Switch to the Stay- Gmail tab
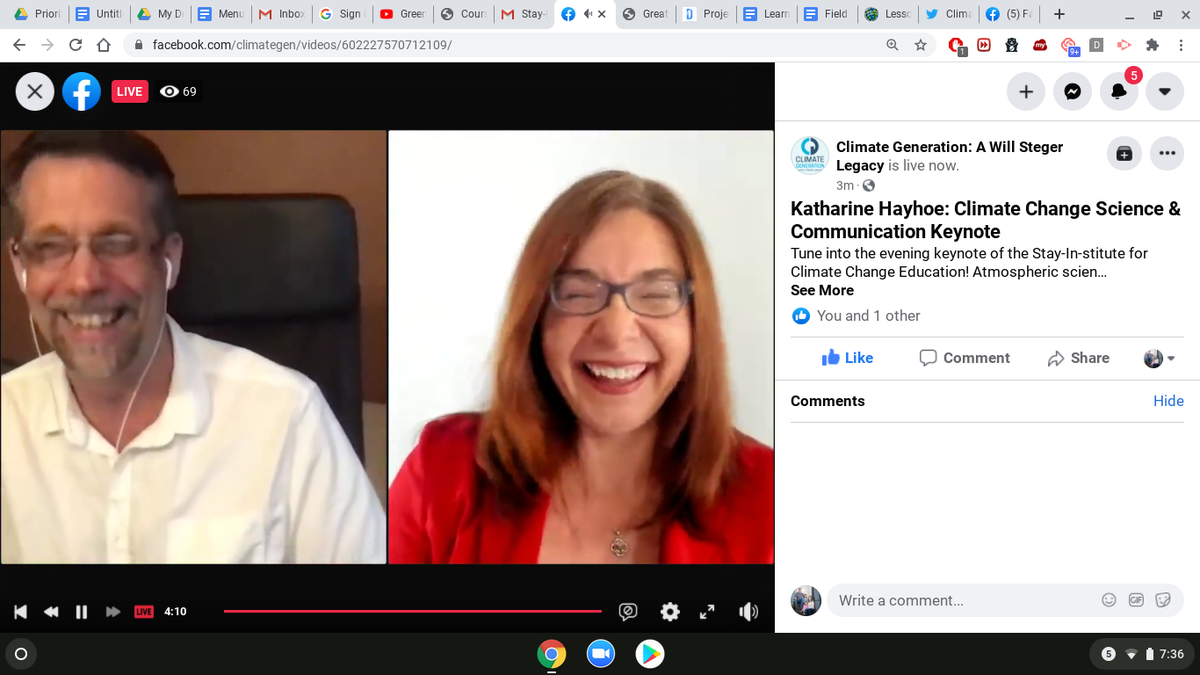Screen dimensions: 1200x675 click(x=523, y=14)
